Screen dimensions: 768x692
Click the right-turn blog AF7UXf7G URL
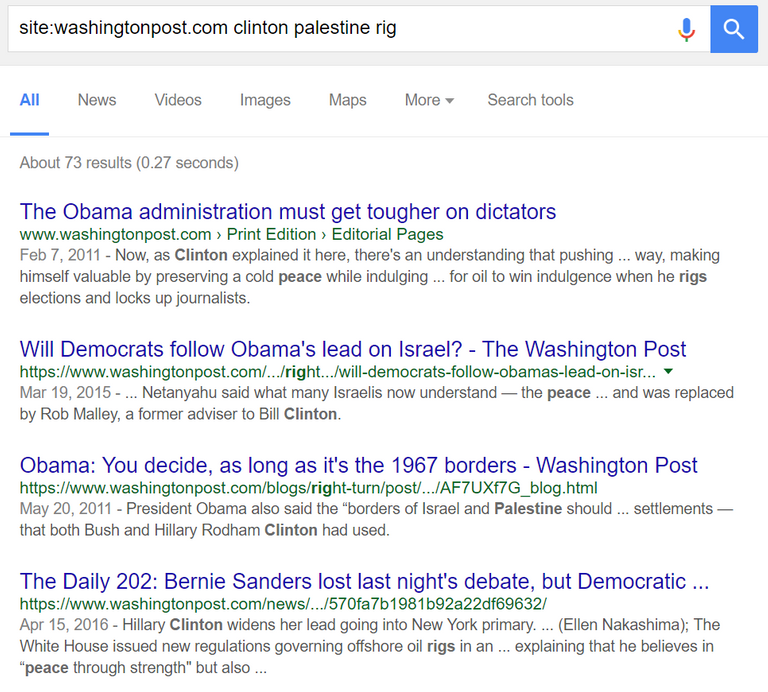pyautogui.click(x=309, y=488)
